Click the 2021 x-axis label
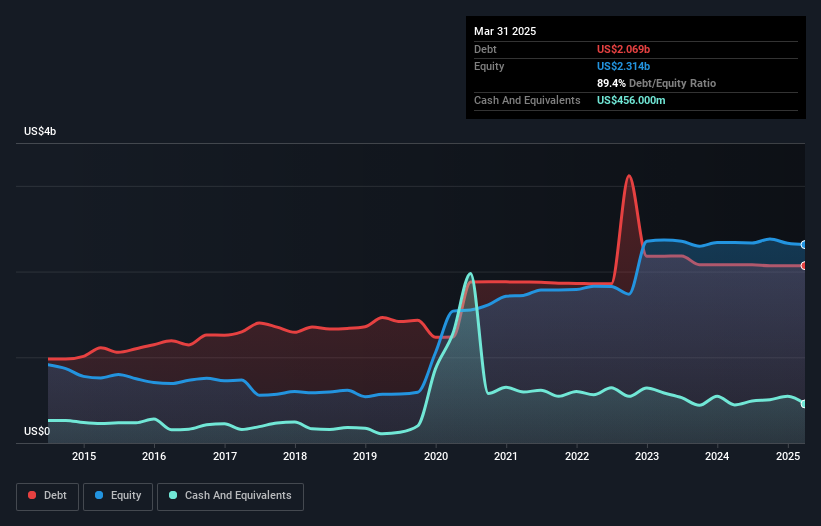821x526 pixels. (506, 456)
